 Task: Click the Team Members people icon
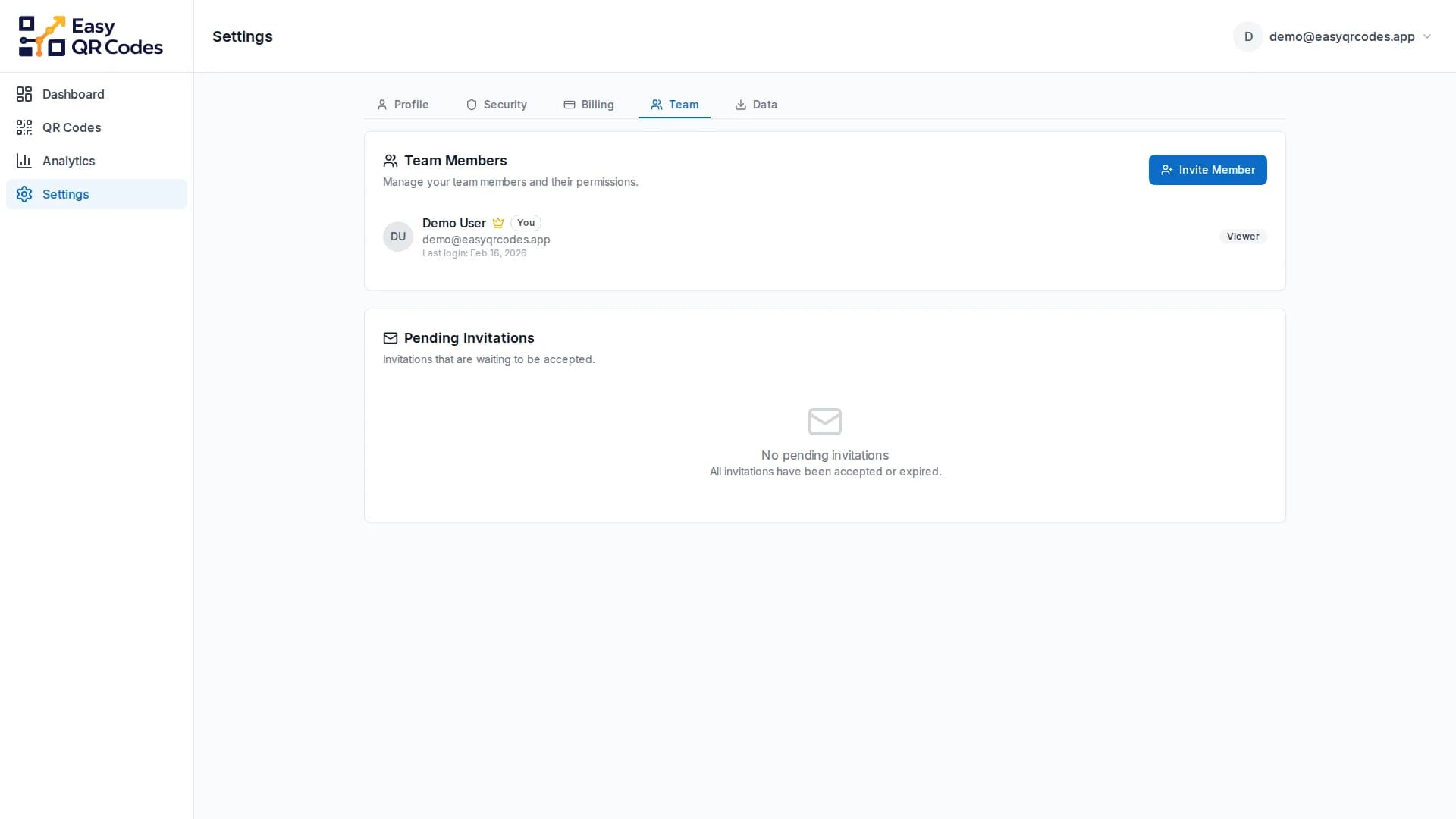click(x=391, y=161)
